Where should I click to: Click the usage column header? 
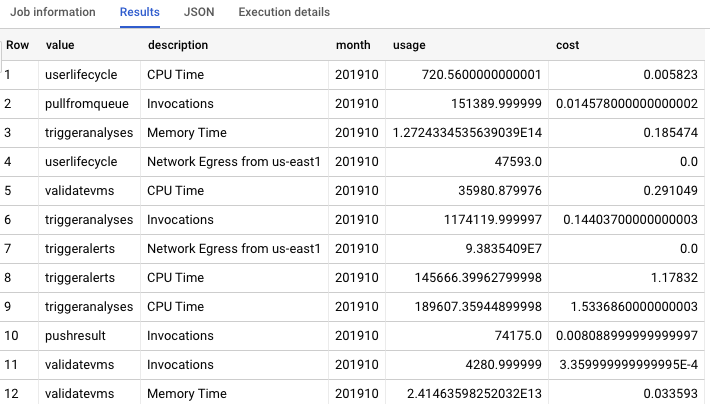pyautogui.click(x=409, y=45)
